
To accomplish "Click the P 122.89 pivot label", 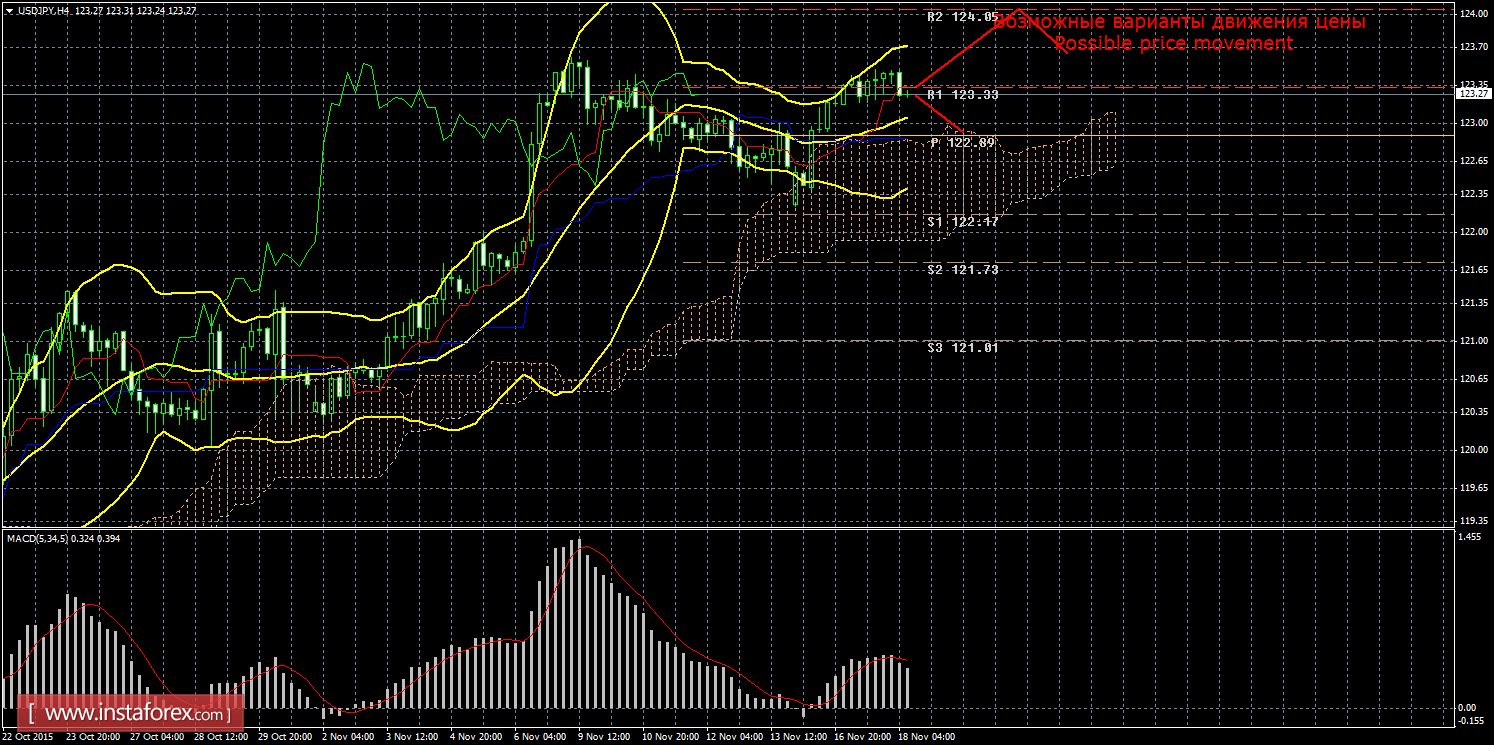I will pos(962,143).
